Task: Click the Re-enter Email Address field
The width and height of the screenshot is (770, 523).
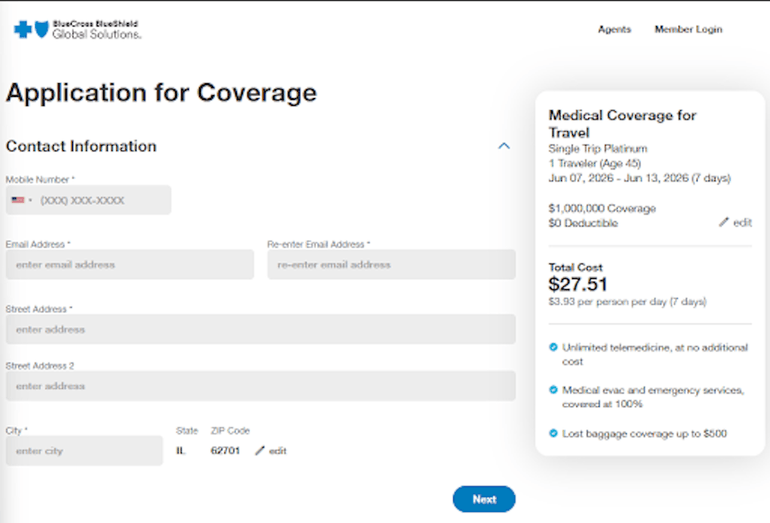Action: click(391, 265)
